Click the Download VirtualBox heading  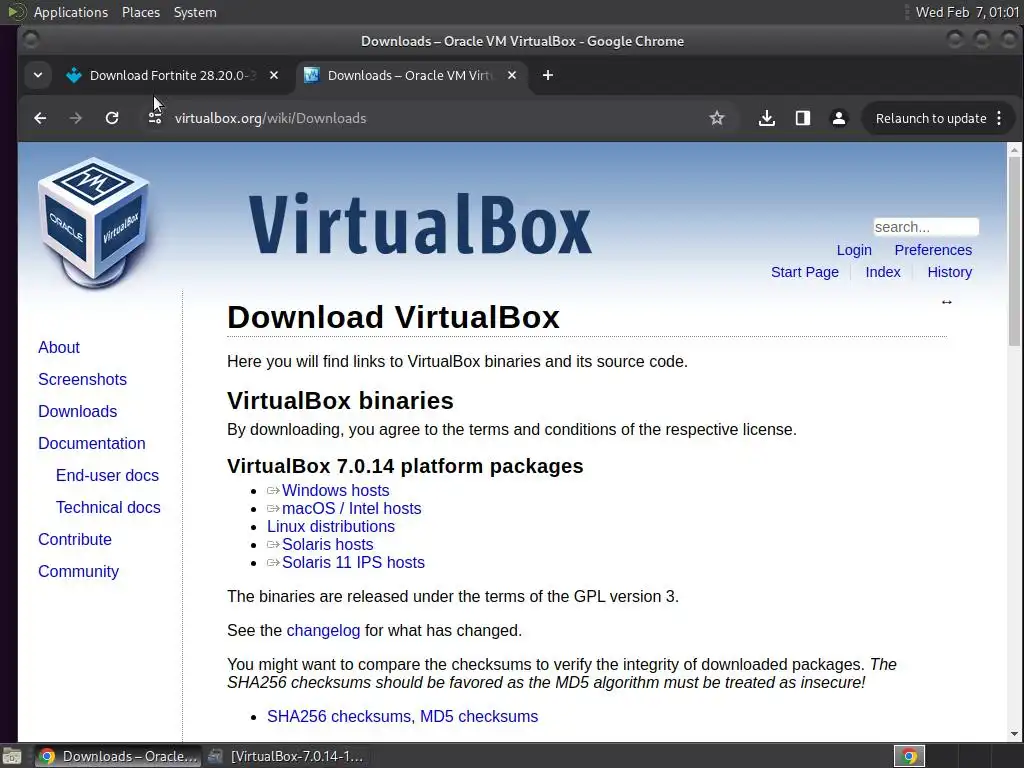(393, 317)
